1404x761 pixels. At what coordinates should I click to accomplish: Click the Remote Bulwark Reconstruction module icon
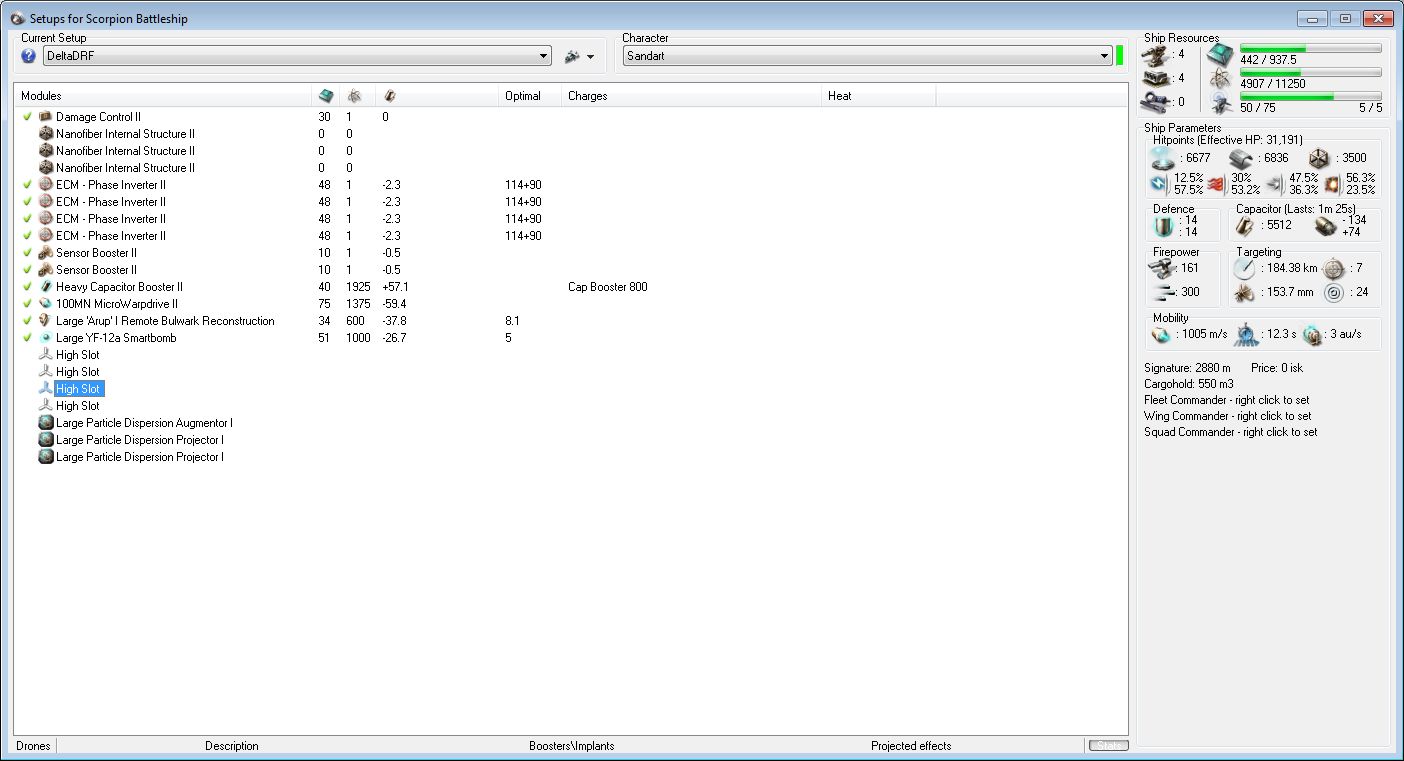[45, 321]
